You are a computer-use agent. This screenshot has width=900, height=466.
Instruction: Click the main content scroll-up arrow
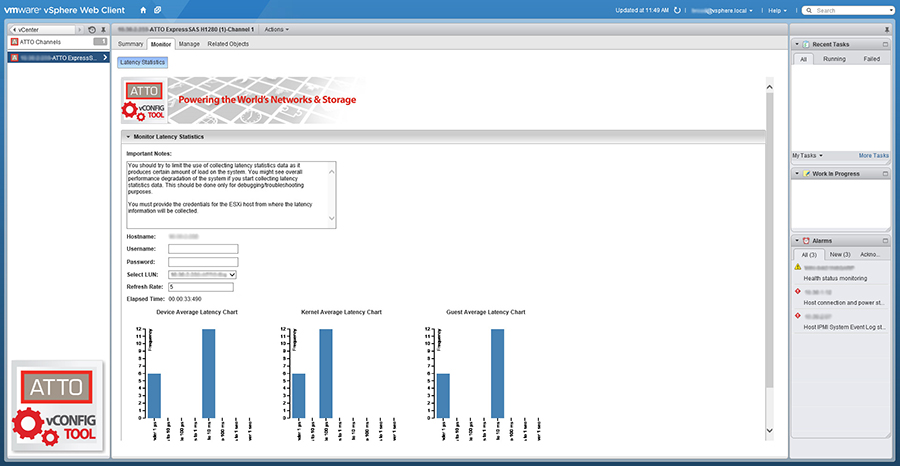770,86
